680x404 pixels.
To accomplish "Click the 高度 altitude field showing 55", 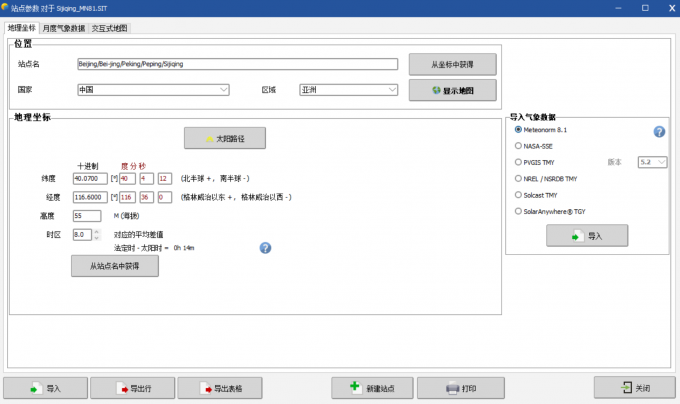I will (x=87, y=216).
